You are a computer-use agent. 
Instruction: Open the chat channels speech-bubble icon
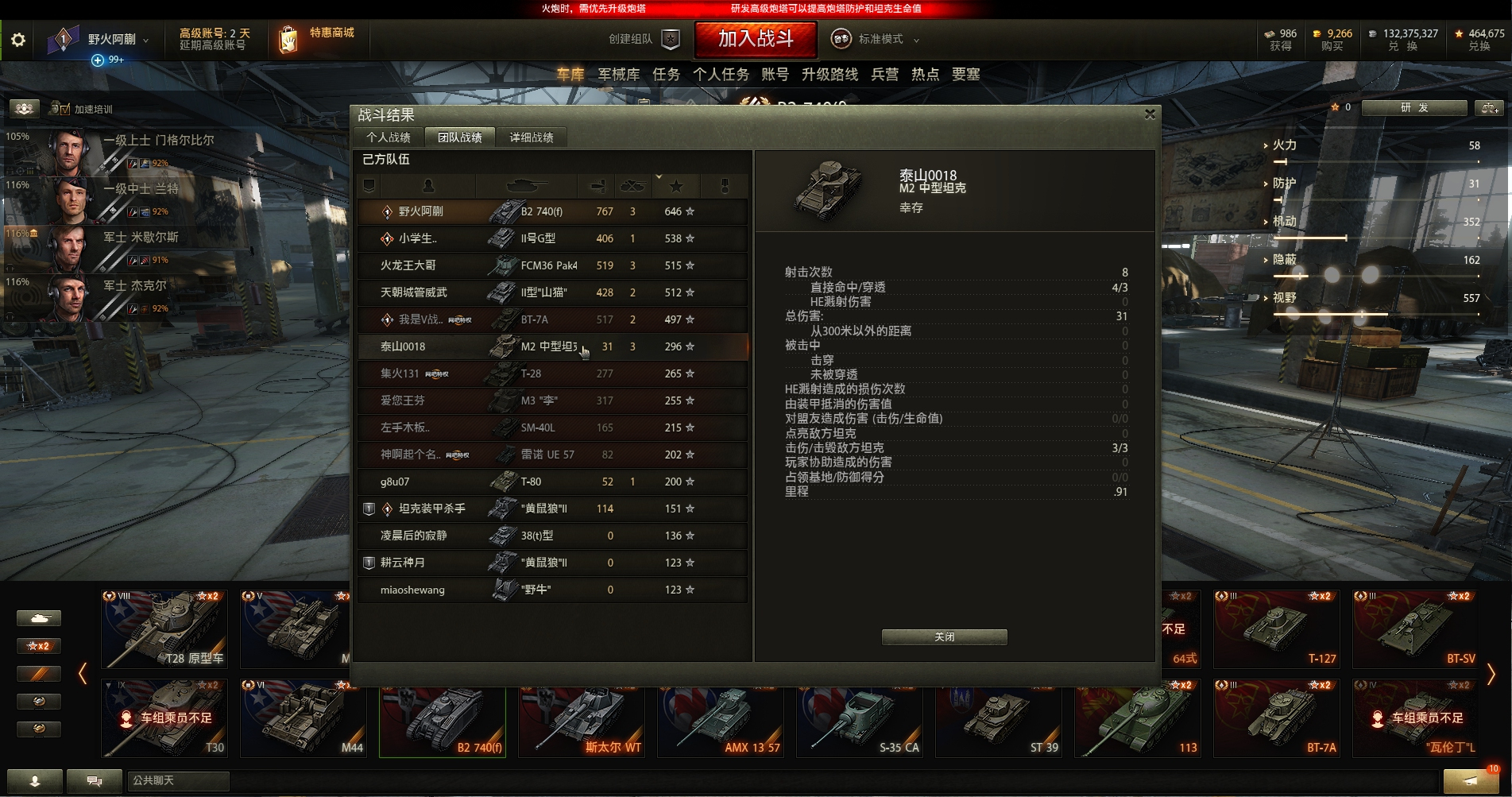[x=95, y=781]
